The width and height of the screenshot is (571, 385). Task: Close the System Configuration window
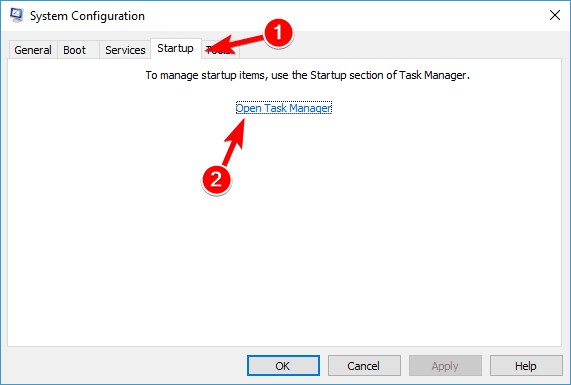pyautogui.click(x=555, y=15)
